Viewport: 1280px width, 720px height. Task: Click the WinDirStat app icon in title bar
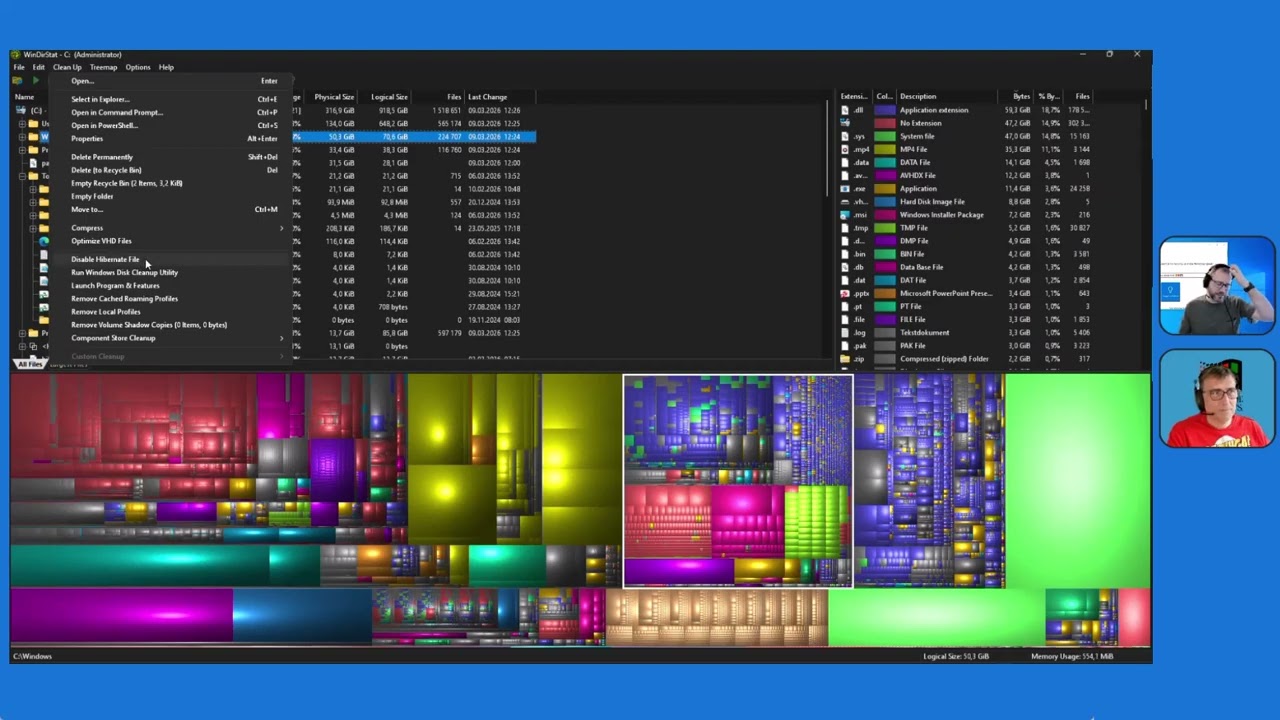[x=16, y=55]
